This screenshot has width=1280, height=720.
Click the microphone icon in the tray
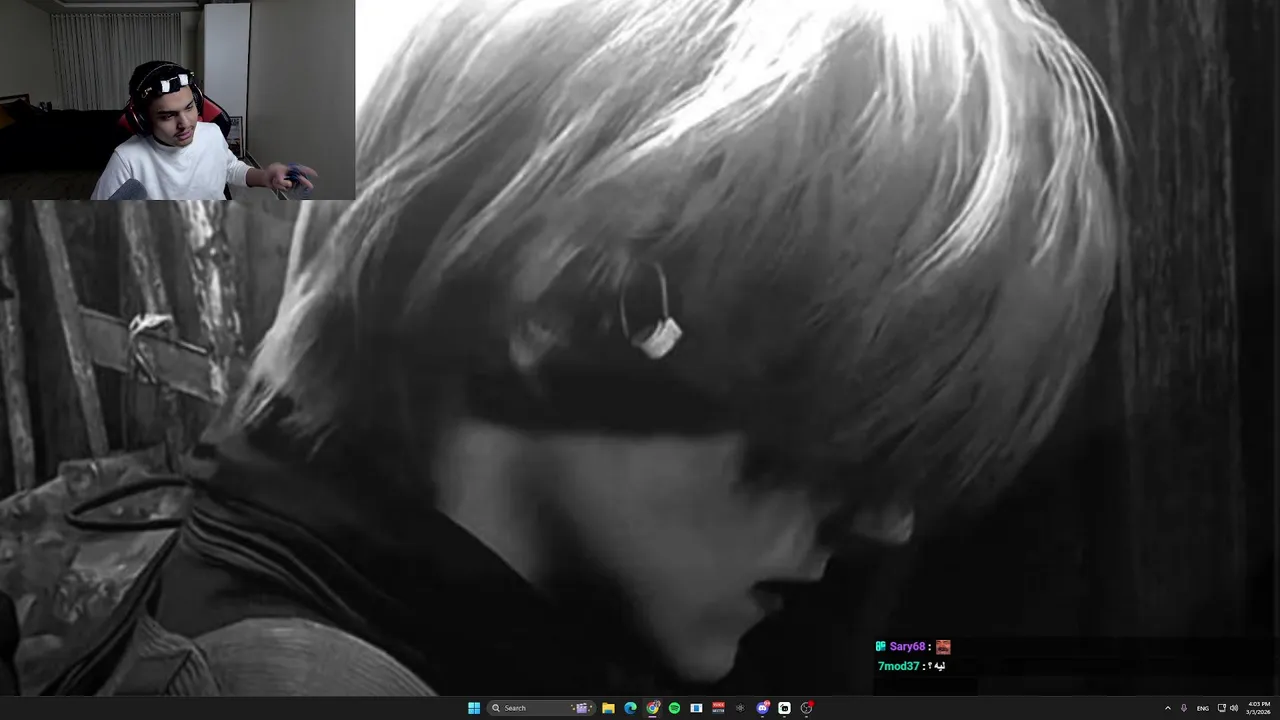point(1184,708)
